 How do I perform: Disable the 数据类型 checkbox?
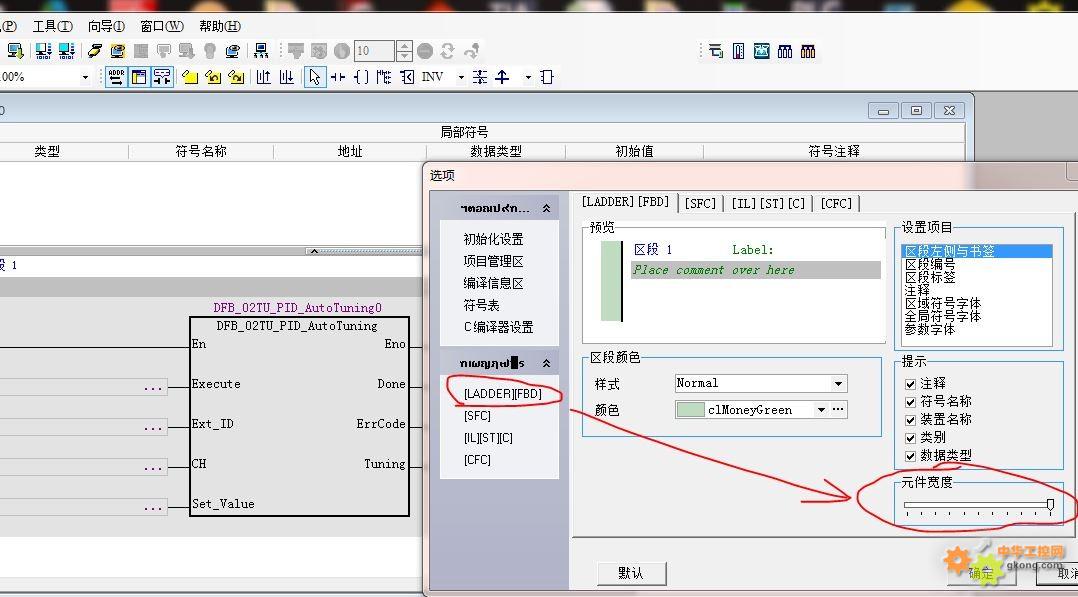click(x=910, y=455)
